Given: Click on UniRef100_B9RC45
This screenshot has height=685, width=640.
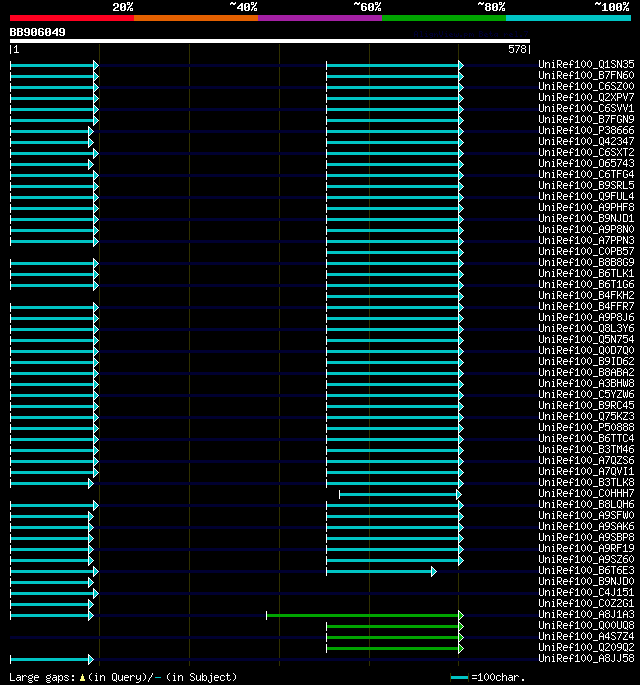Looking at the screenshot, I should pyautogui.click(x=586, y=405).
